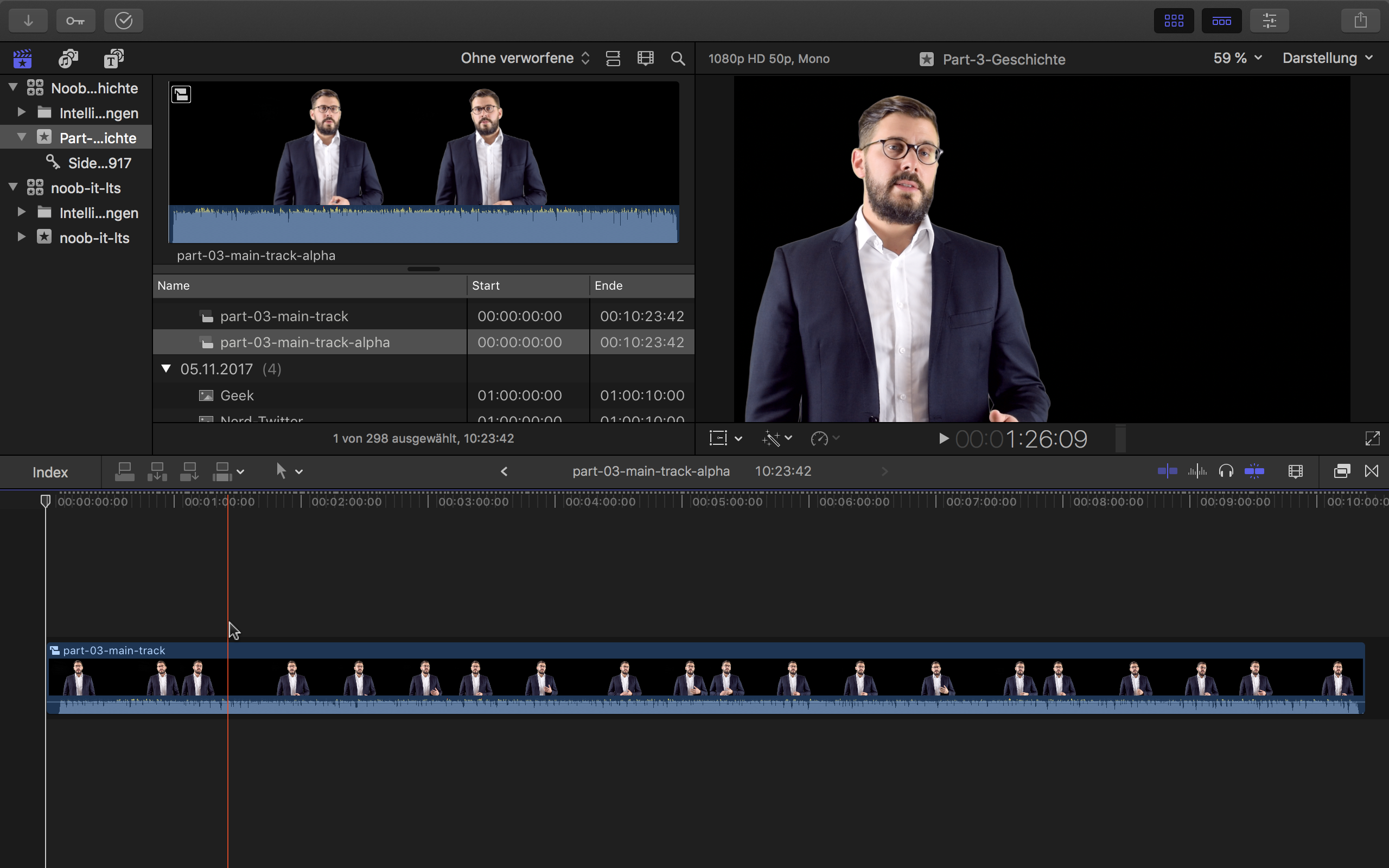Click the browser search magnifier
Image resolution: width=1389 pixels, height=868 pixels.
[x=678, y=59]
